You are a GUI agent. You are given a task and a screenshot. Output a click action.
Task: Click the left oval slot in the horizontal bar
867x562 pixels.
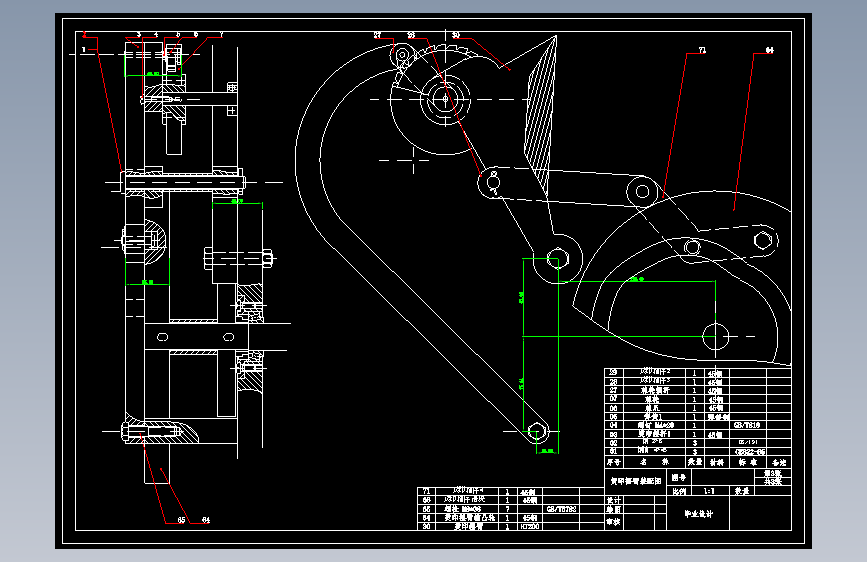163,337
